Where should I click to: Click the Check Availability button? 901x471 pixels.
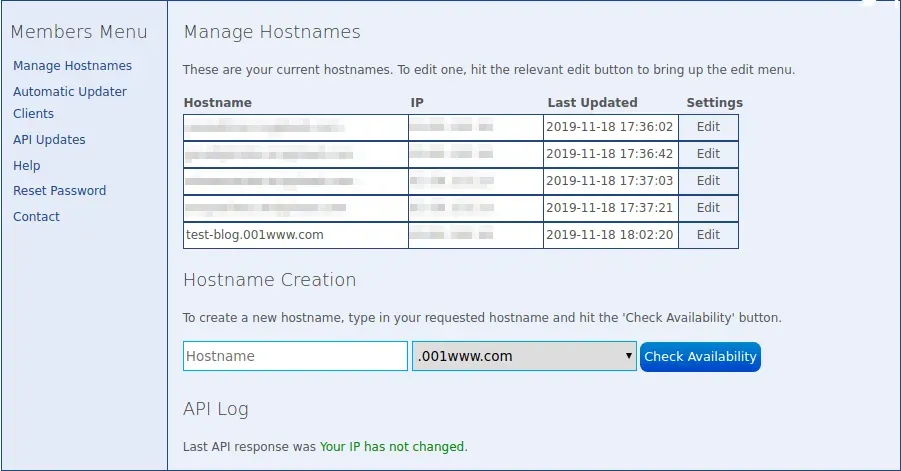[700, 357]
